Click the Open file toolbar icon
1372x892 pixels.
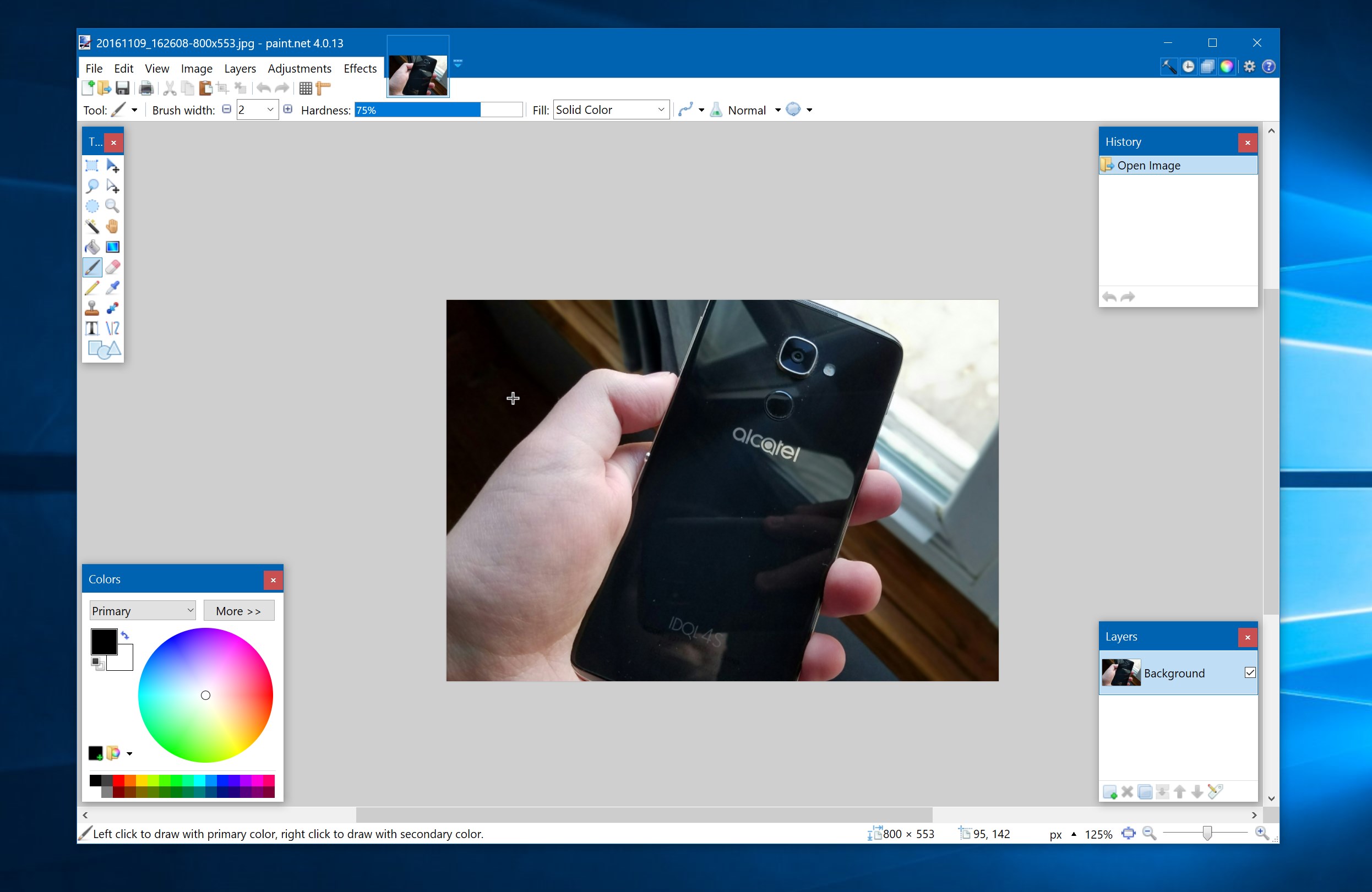coord(105,88)
